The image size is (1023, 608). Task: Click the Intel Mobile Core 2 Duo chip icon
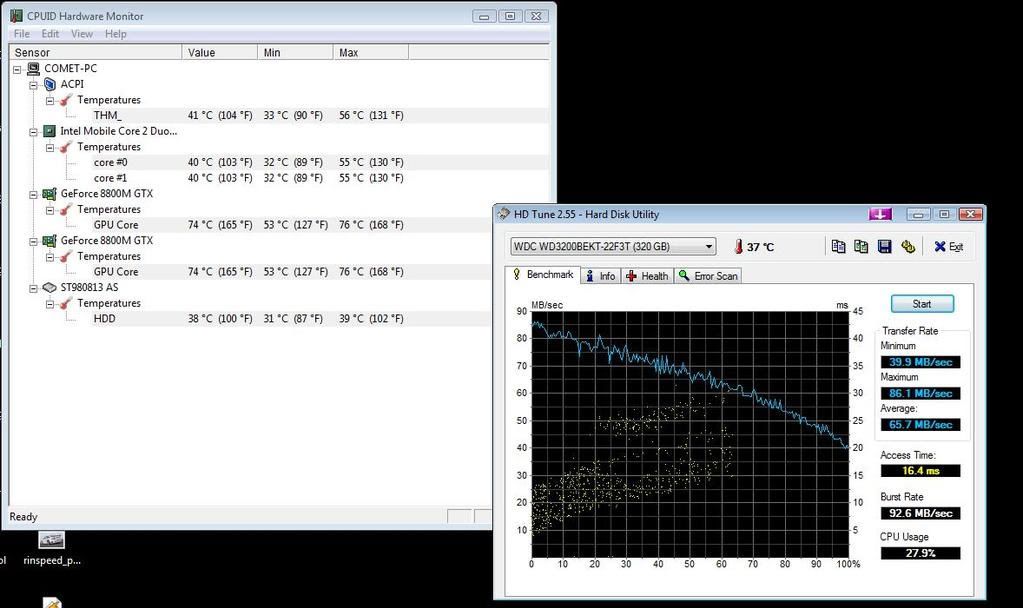click(50, 131)
